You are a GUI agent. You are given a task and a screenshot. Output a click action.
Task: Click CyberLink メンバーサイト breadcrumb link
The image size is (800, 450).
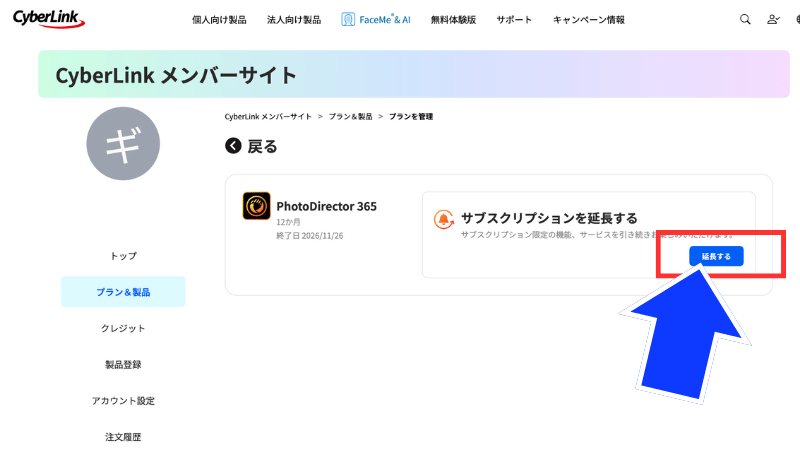(x=268, y=116)
